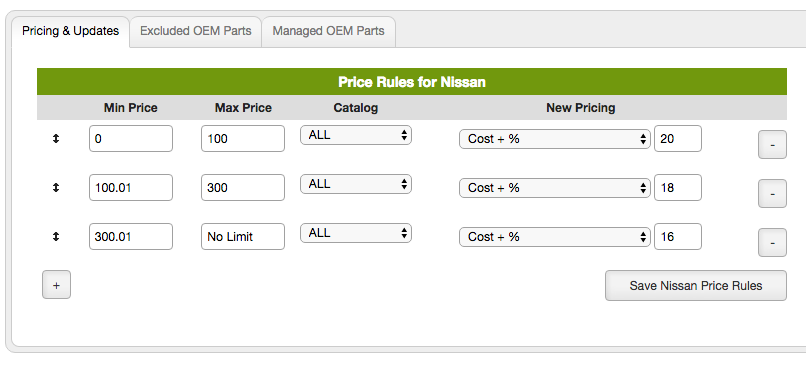
Task: Click the Price Rules for Nissan heading
Action: coord(412,82)
